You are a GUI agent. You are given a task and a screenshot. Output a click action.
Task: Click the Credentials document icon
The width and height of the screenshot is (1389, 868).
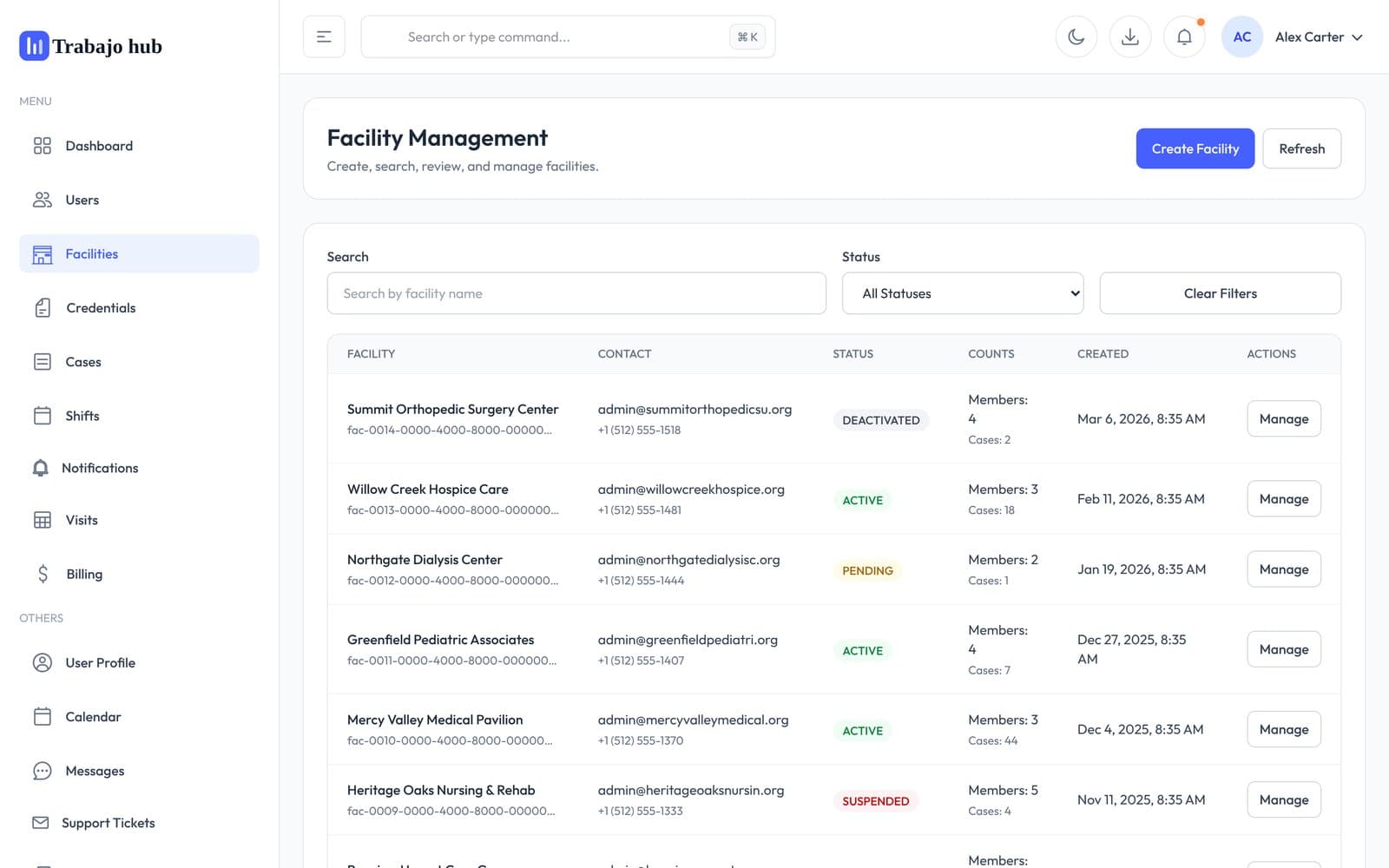coord(43,308)
